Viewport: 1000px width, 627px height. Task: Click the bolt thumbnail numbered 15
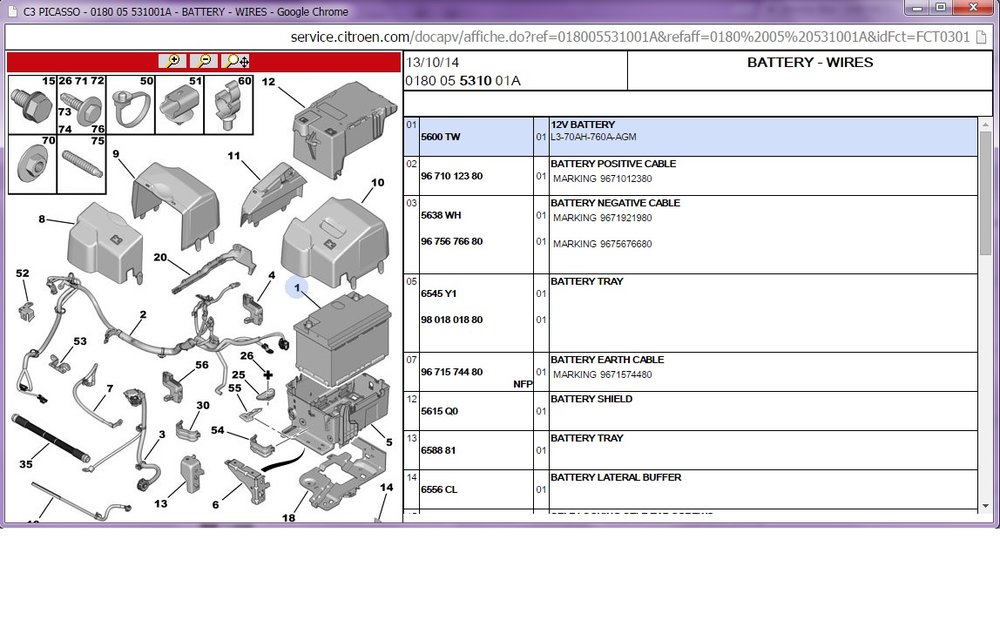click(x=32, y=105)
